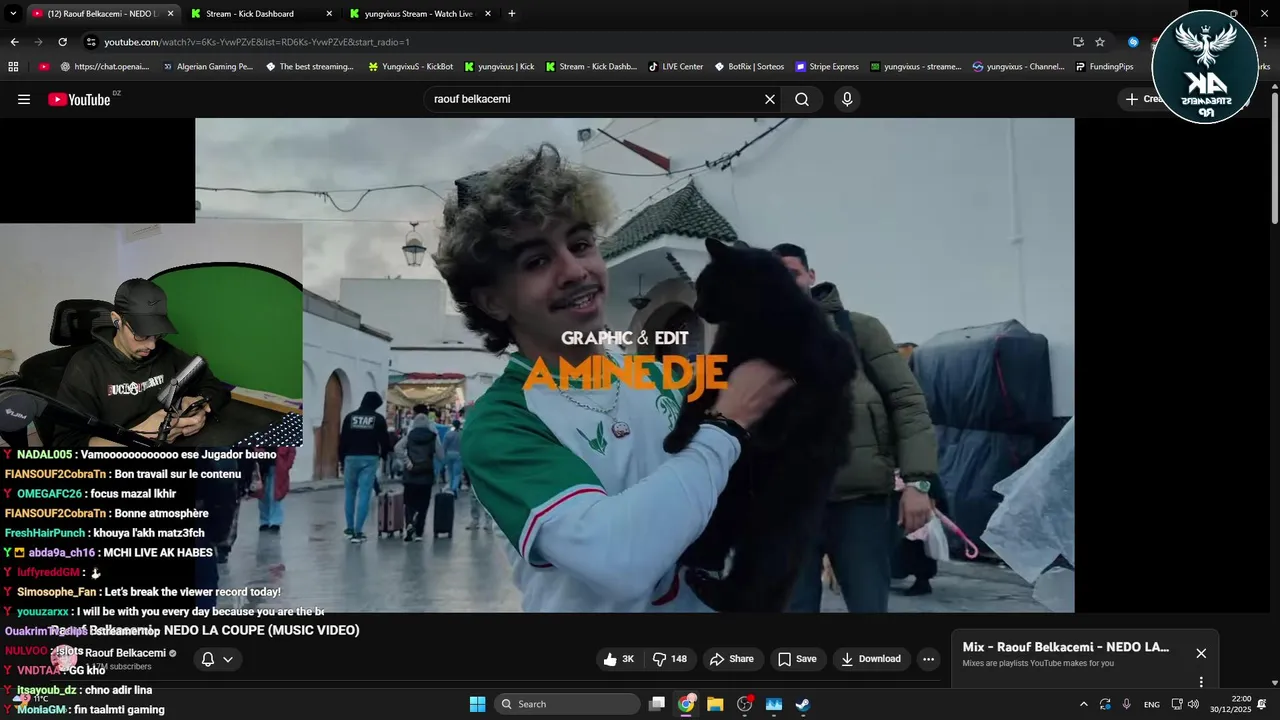Click the taskbar Search box
The image size is (1280, 720).
click(568, 704)
